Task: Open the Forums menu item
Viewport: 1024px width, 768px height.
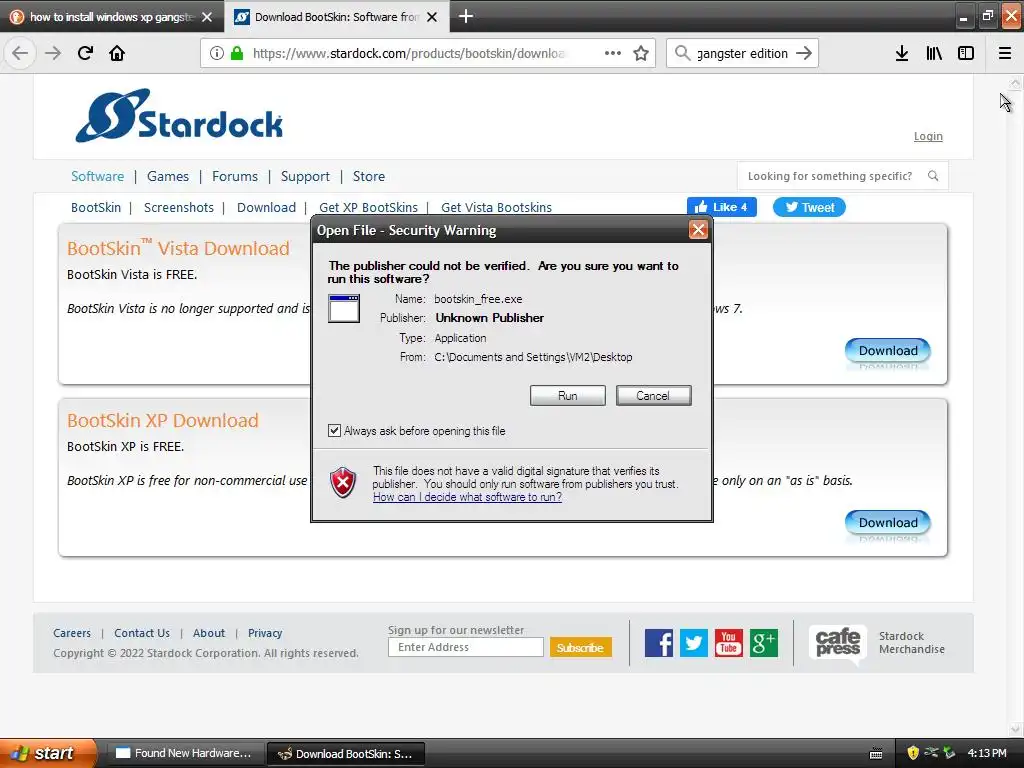Action: 234,176
